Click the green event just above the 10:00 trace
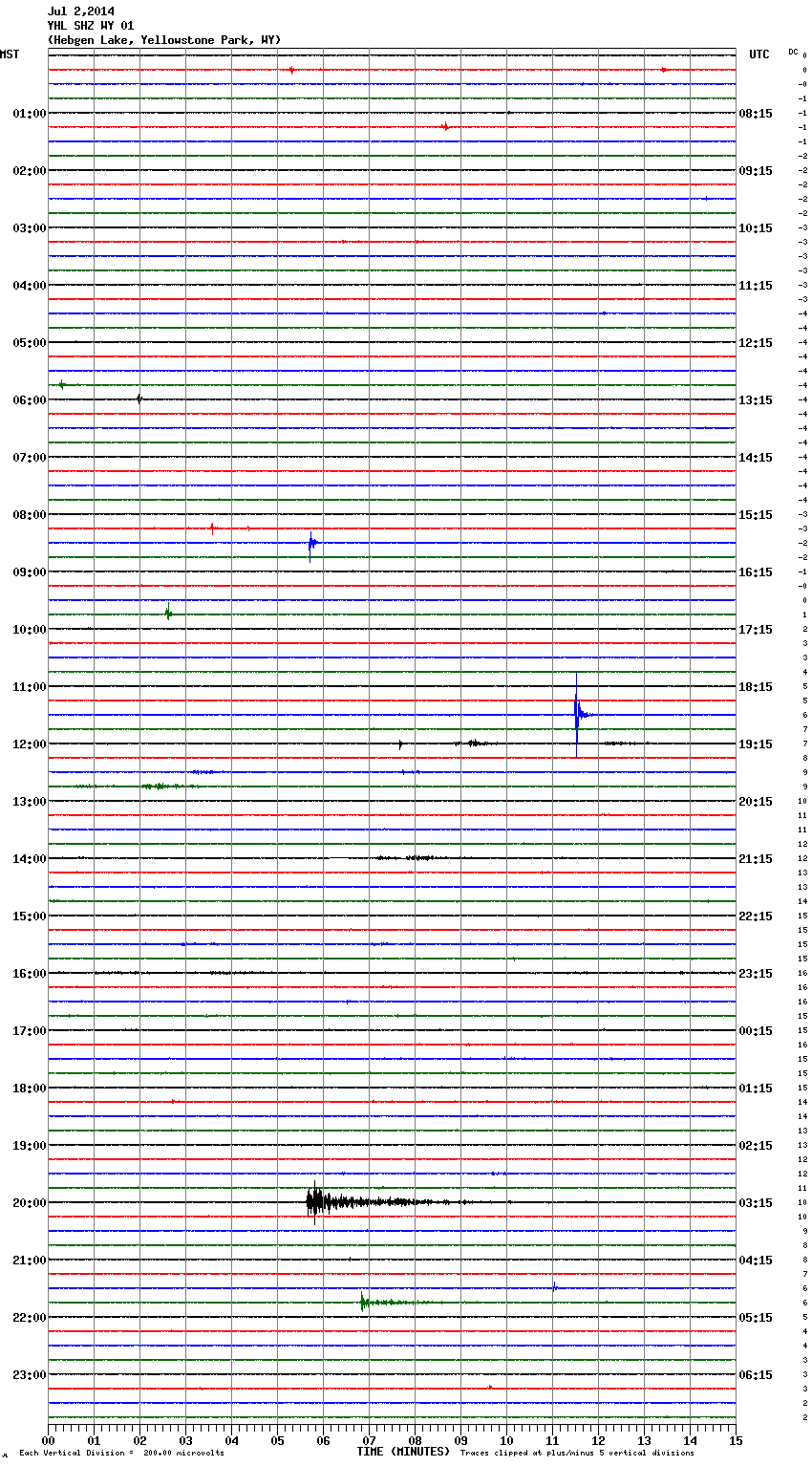Viewport: 812px width, 1466px height. (168, 614)
